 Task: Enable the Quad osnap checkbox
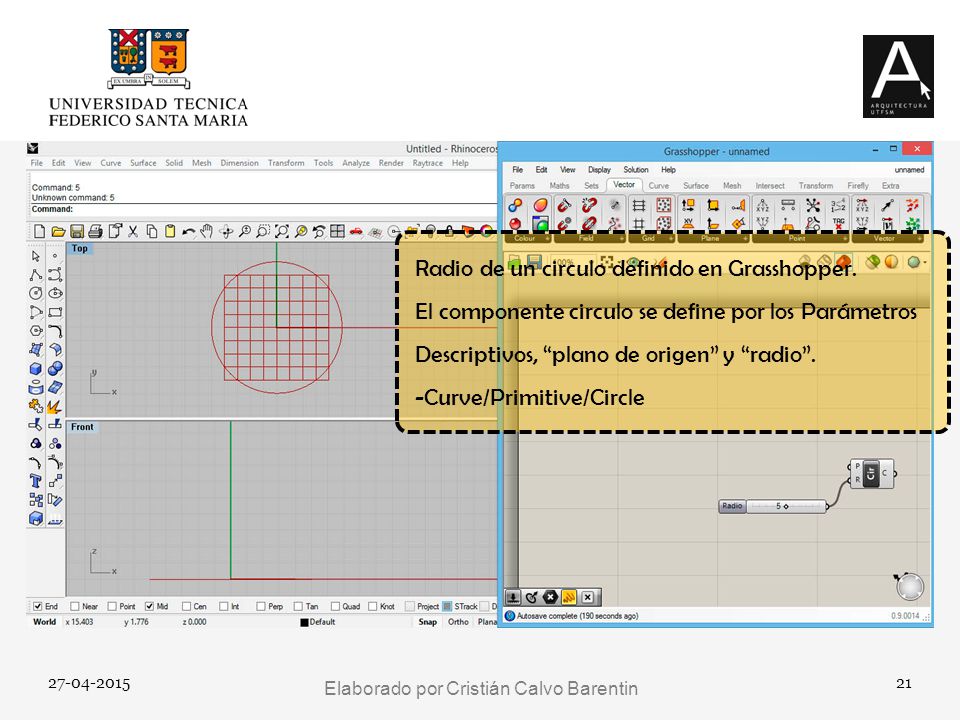click(x=336, y=606)
